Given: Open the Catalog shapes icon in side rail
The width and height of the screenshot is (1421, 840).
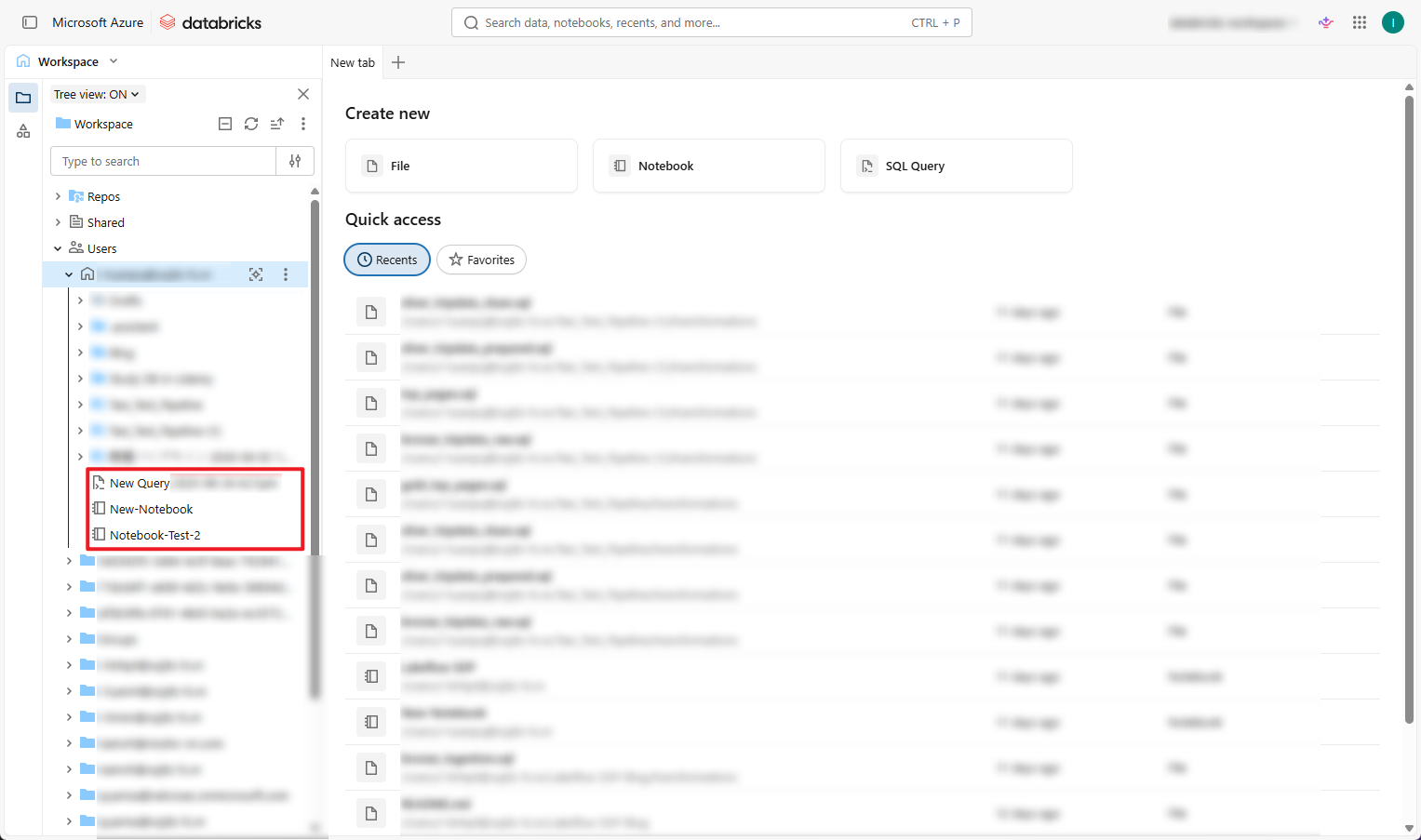Looking at the screenshot, I should click(x=23, y=131).
